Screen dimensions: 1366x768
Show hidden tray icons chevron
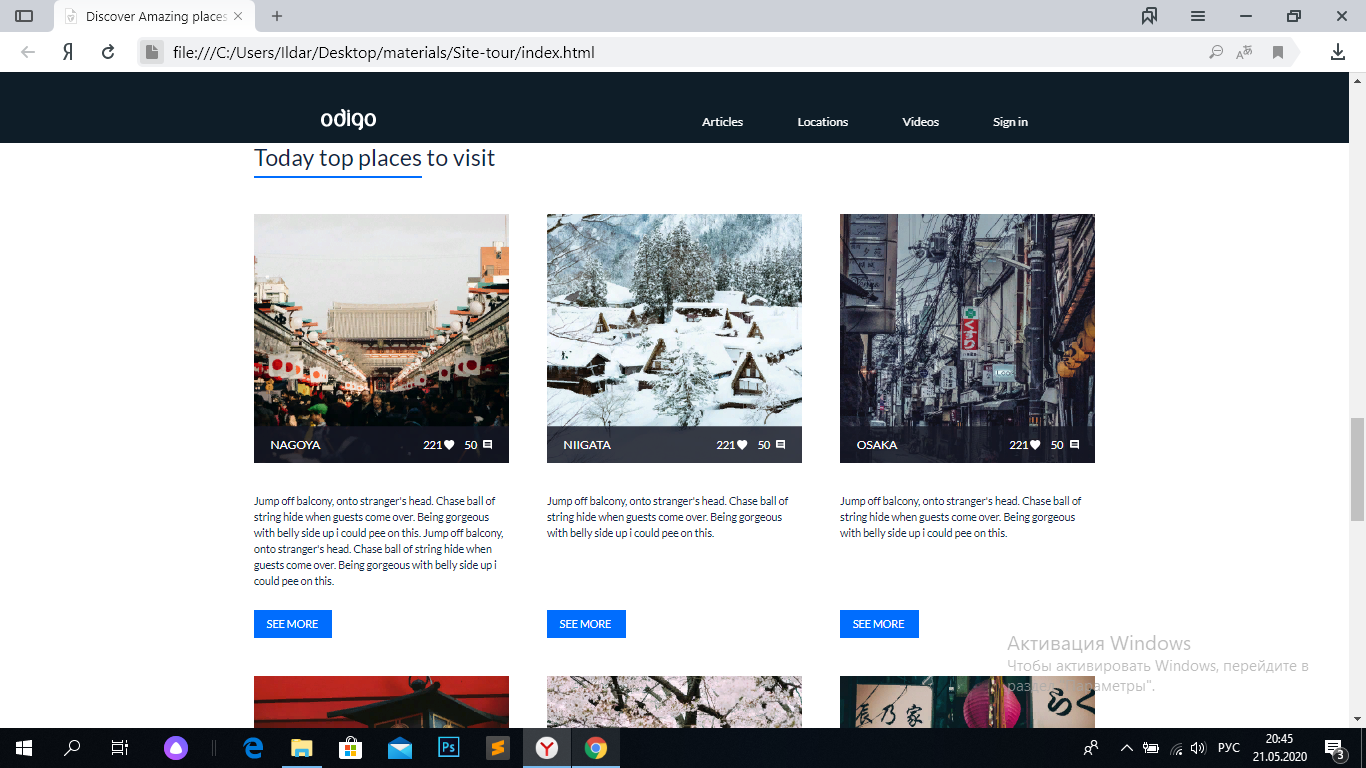[1126, 748]
